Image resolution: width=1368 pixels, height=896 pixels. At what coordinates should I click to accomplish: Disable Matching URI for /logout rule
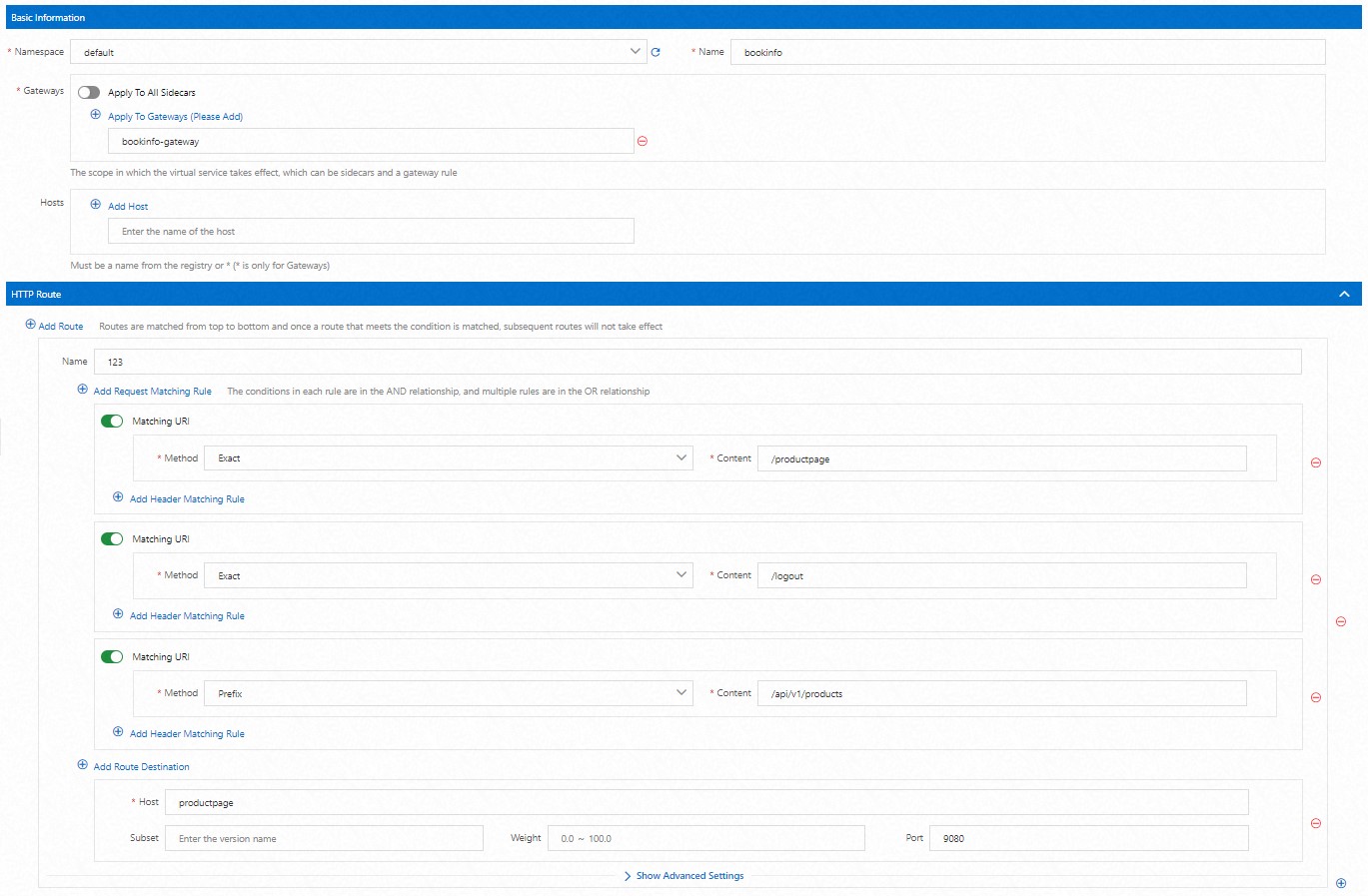click(112, 539)
